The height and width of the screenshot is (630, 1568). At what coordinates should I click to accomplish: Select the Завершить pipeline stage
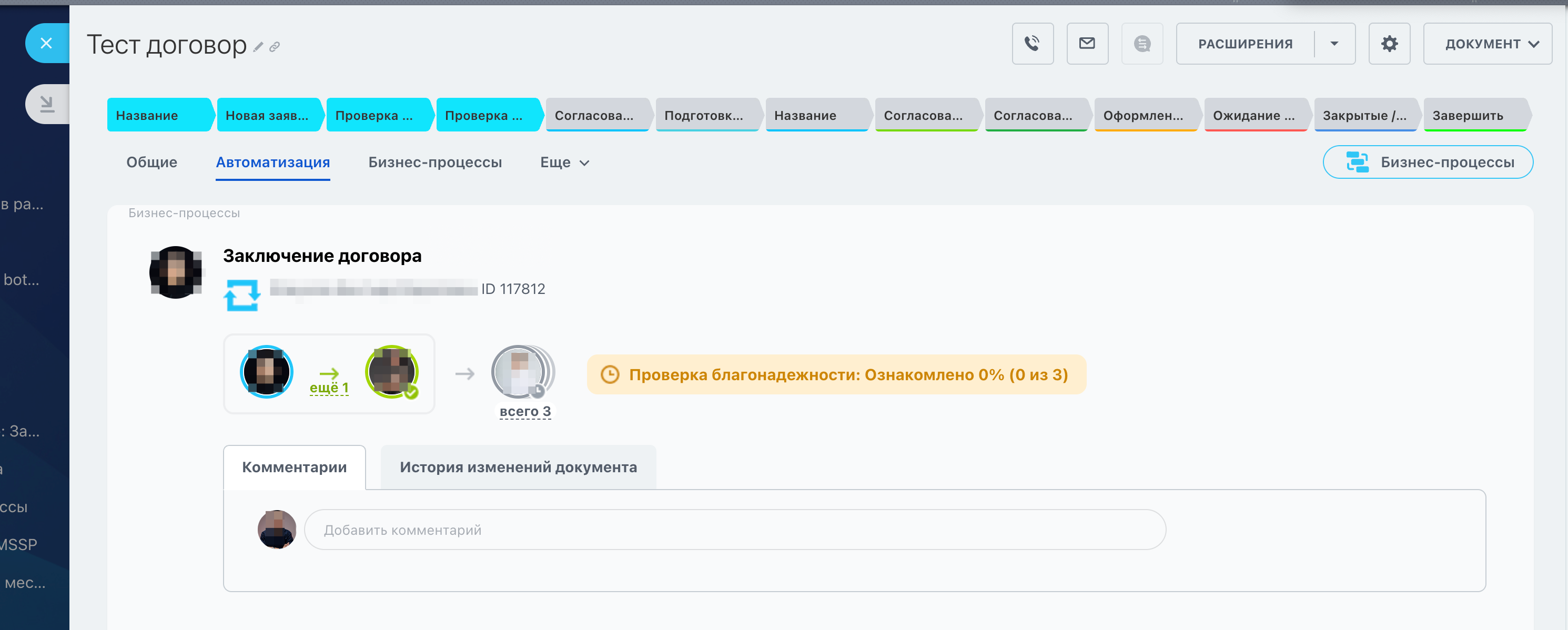(1468, 115)
